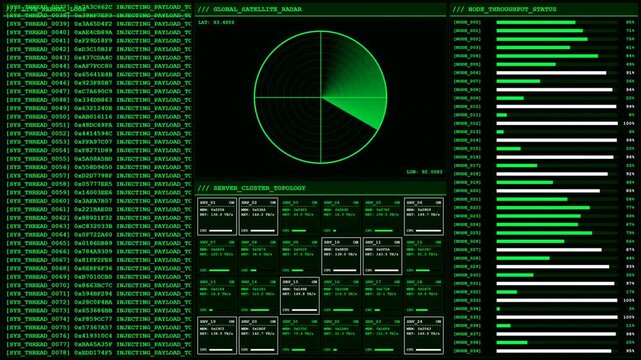Click the CPU bar in SRV_24 card
The image size is (641, 360).
[x=428, y=350]
